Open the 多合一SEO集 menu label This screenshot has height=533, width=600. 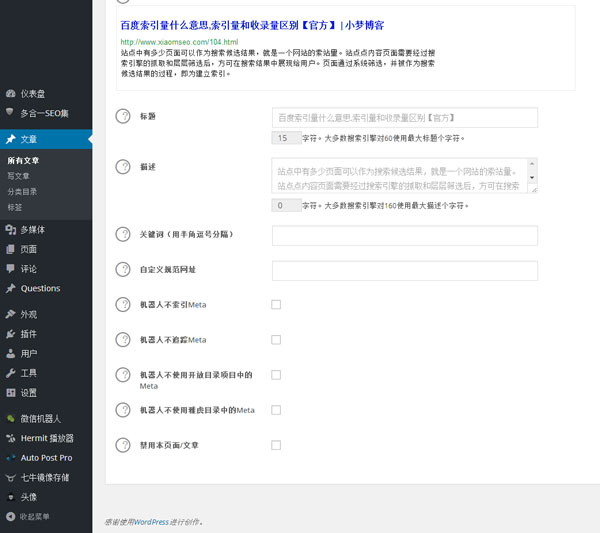pyautogui.click(x=44, y=113)
